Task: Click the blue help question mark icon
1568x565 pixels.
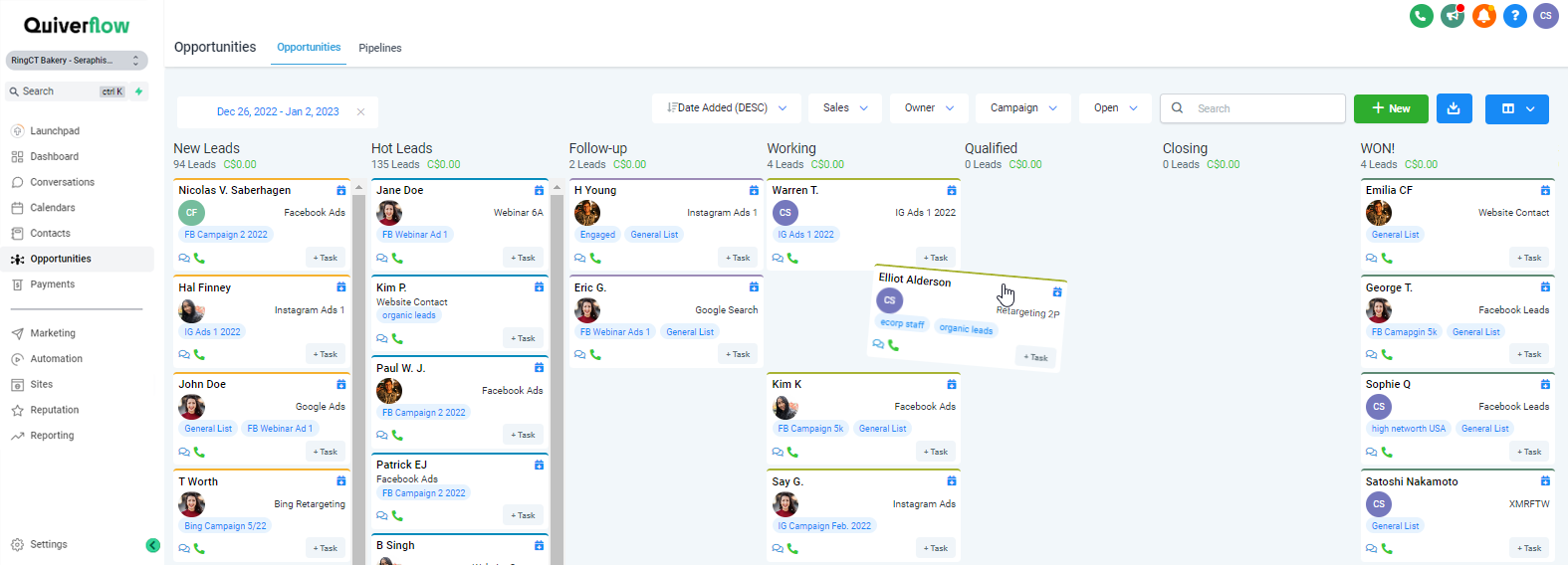Action: click(1515, 16)
